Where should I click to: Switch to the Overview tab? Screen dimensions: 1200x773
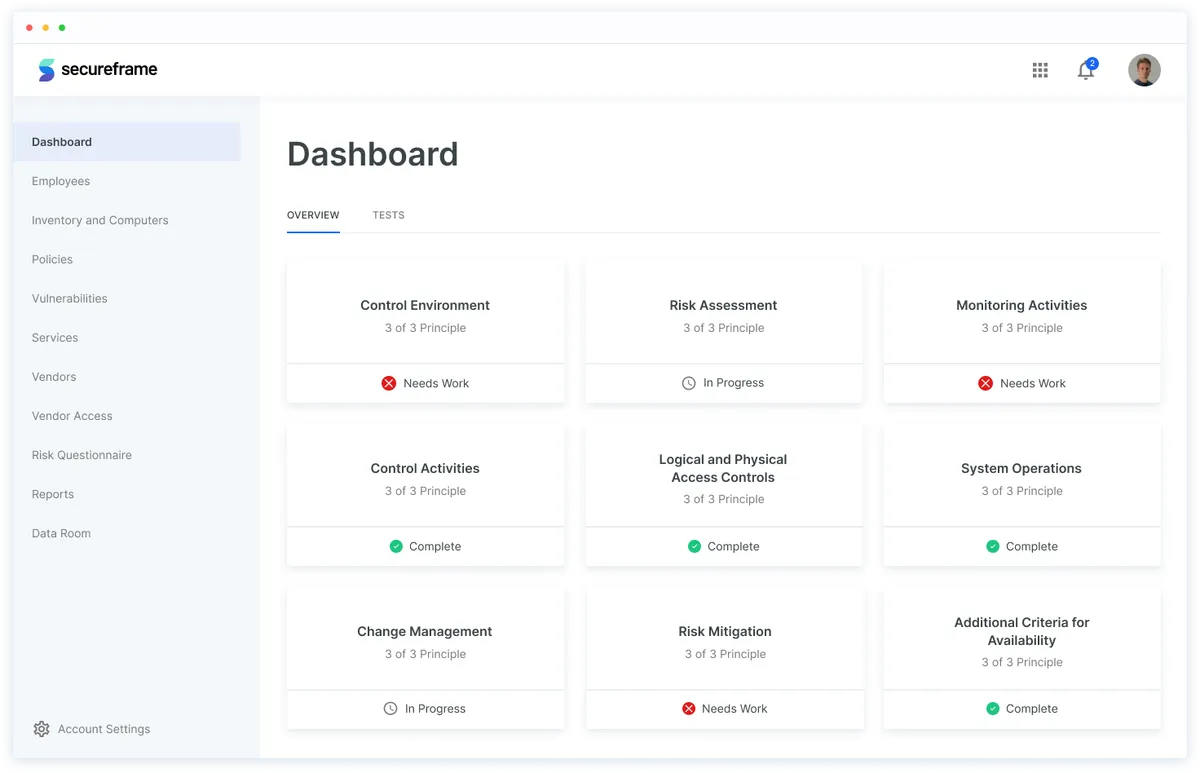[313, 215]
